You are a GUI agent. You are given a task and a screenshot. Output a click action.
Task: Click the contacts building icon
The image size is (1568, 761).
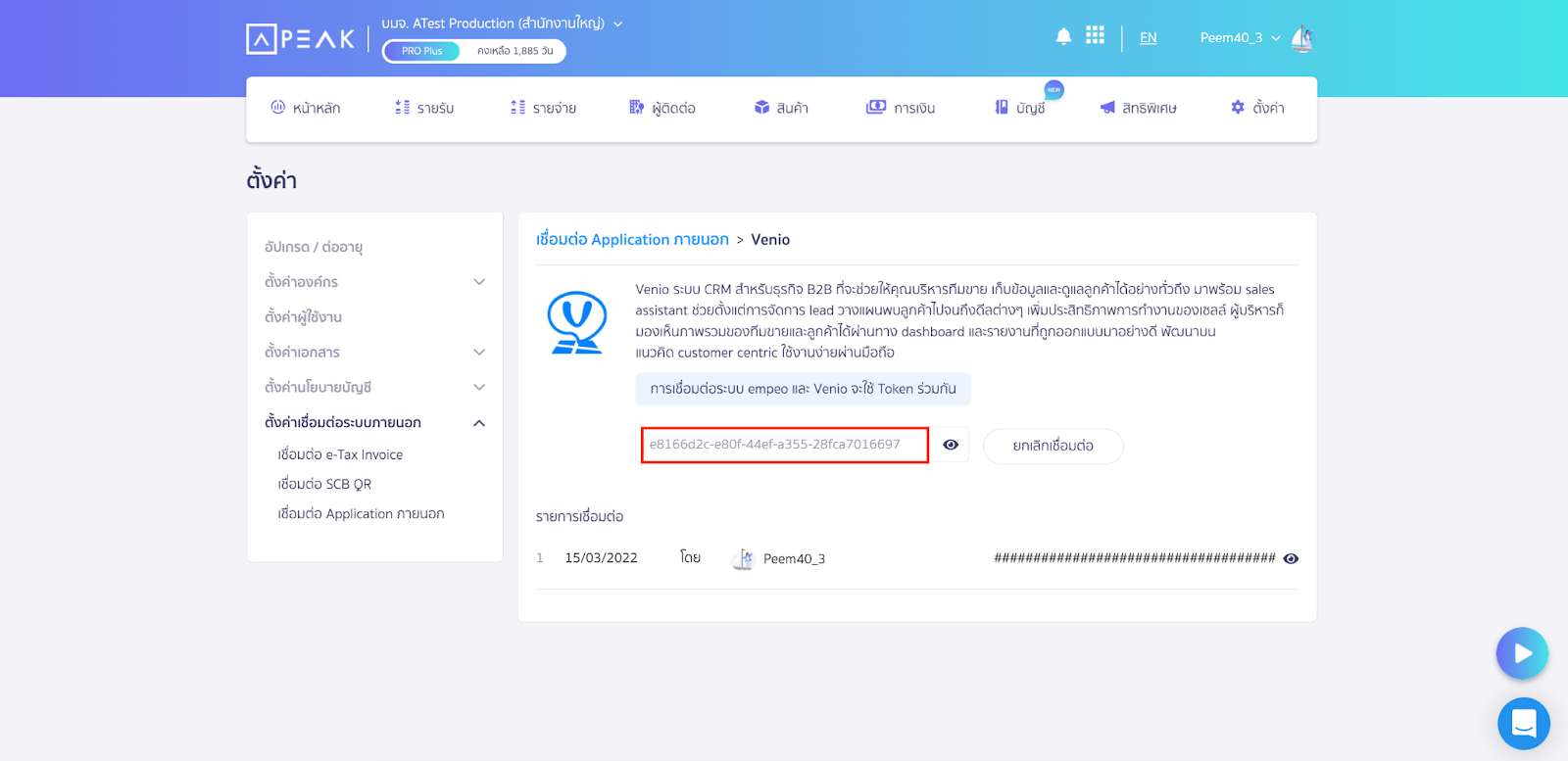(x=637, y=107)
